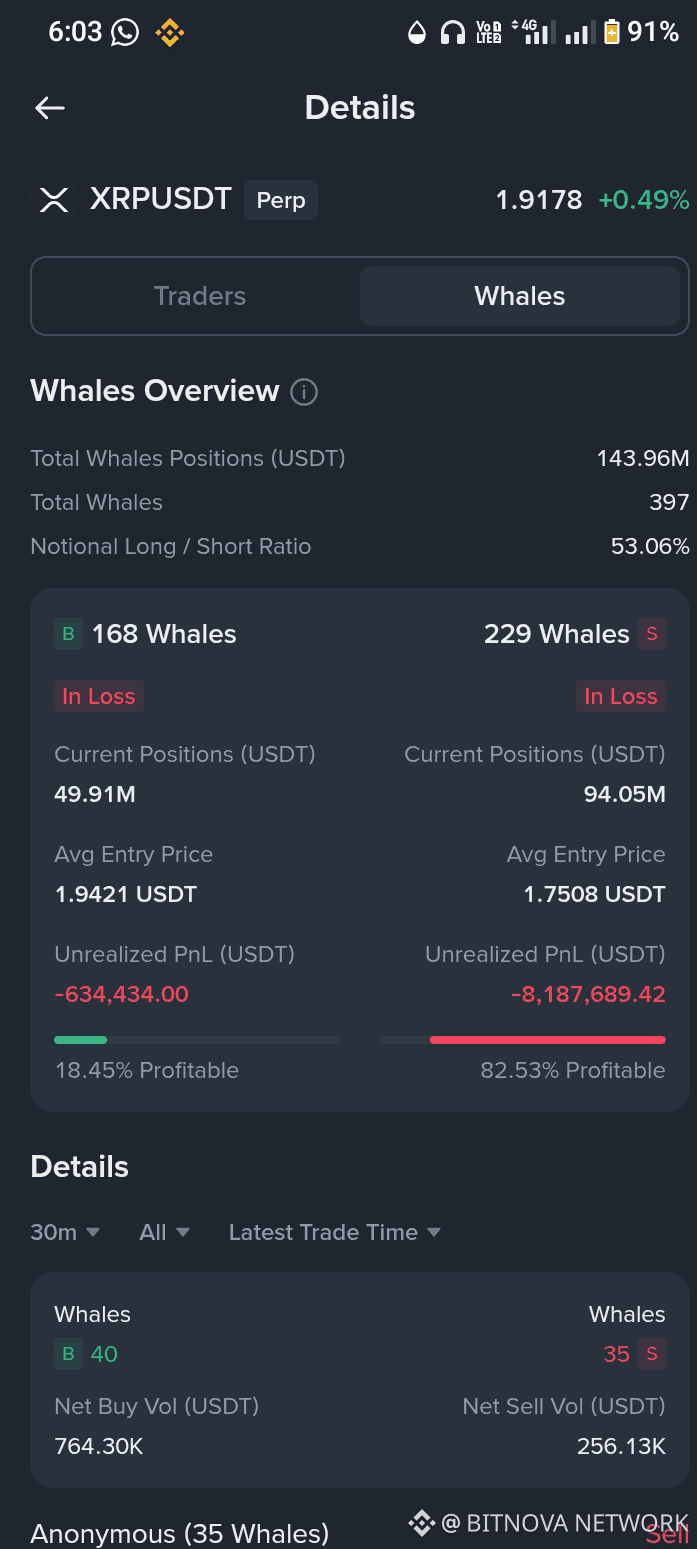The height and width of the screenshot is (1549, 697).
Task: Open the Latest Trade Time sort dropdown
Action: point(334,1232)
